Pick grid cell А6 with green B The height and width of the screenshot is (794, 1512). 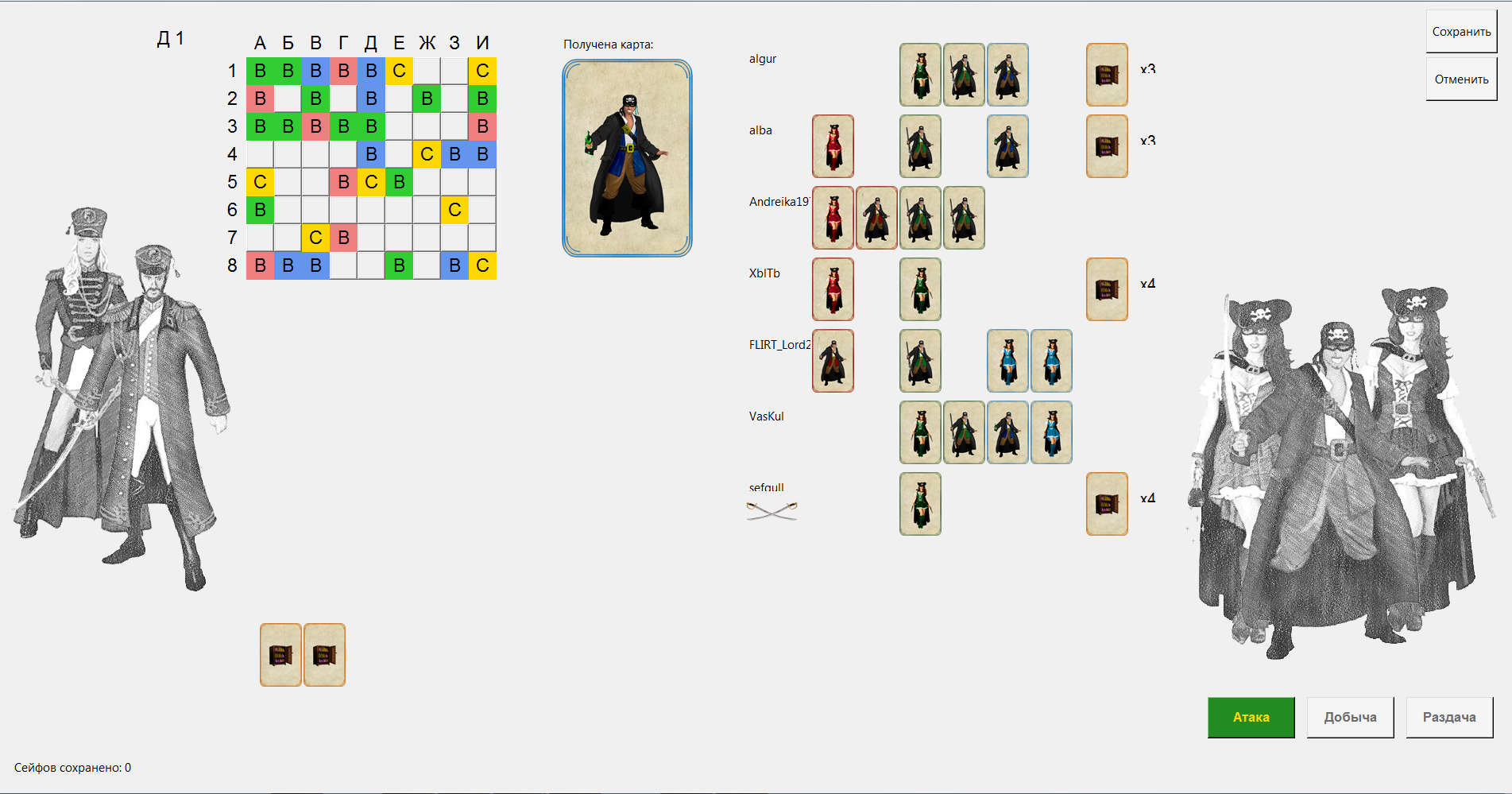tap(260, 210)
